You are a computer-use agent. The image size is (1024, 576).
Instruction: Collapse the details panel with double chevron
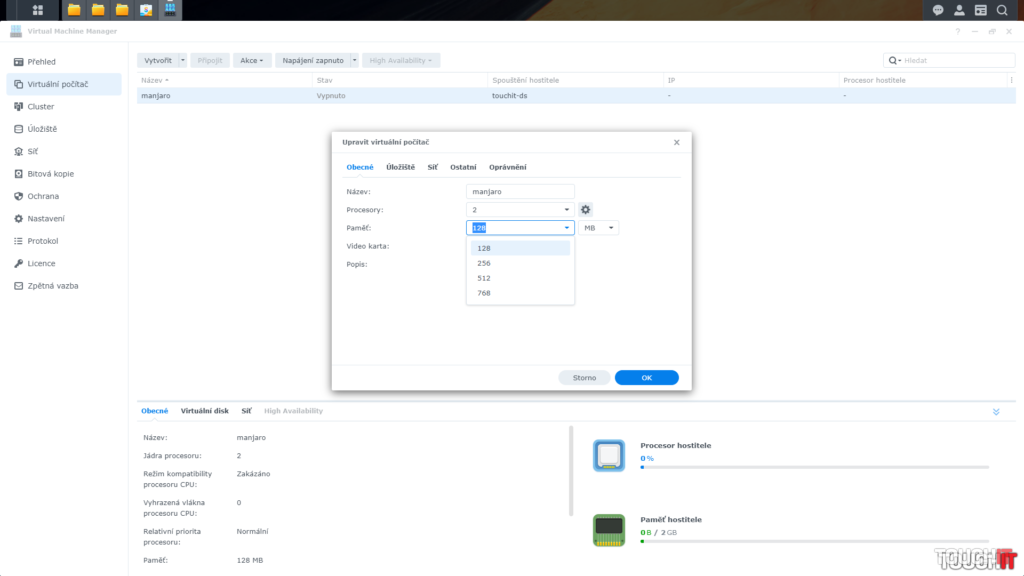pos(996,411)
